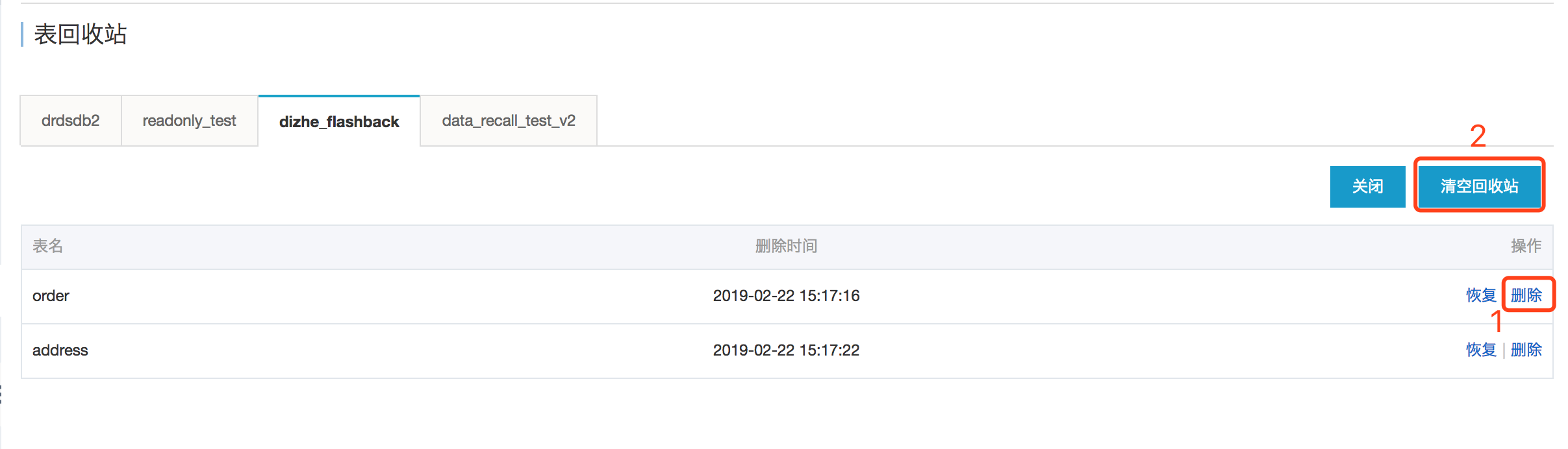Click the 2019-02-22 15:17:16 timestamp
Screen dimensions: 1568x449
pos(786,296)
